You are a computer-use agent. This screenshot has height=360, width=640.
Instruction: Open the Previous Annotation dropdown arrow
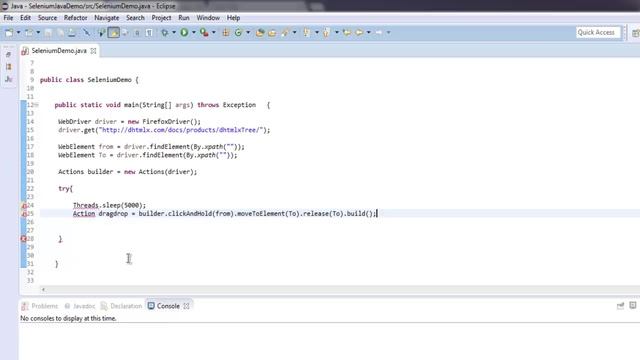point(337,32)
